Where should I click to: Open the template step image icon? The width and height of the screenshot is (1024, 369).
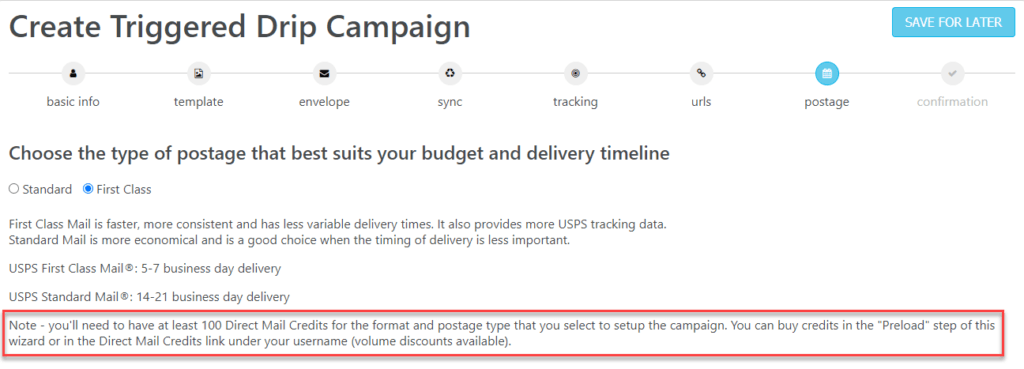(x=199, y=74)
